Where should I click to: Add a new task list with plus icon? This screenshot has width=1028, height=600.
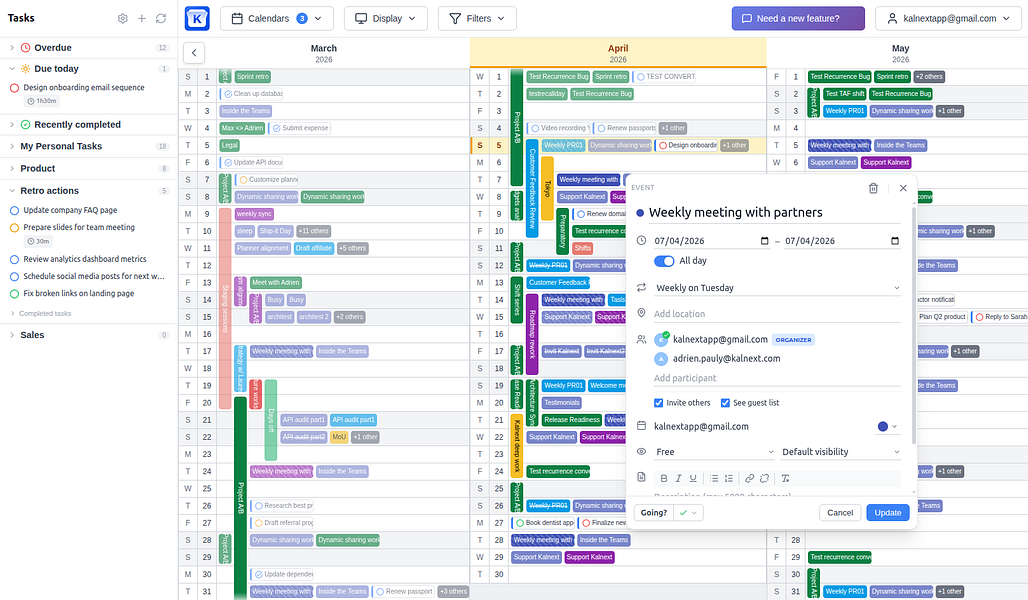pyautogui.click(x=142, y=18)
